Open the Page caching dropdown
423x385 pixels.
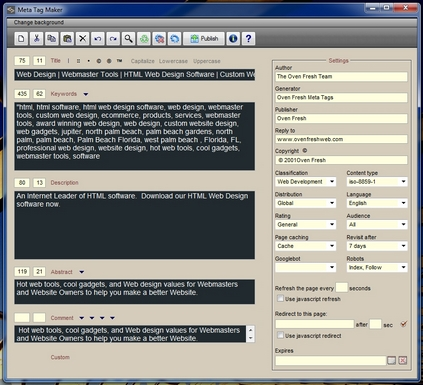pyautogui.click(x=305, y=246)
